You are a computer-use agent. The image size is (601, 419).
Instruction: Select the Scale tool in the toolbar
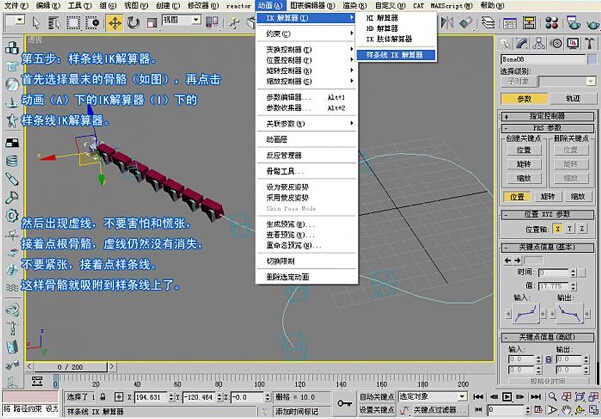[x=152, y=23]
